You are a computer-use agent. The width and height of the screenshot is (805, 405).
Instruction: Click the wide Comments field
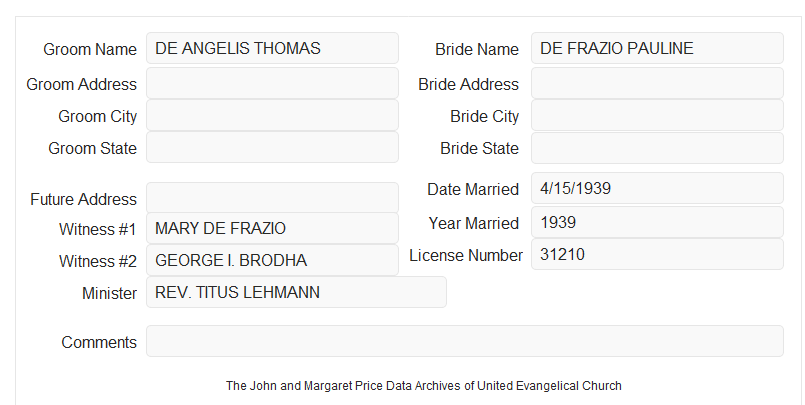pos(465,341)
